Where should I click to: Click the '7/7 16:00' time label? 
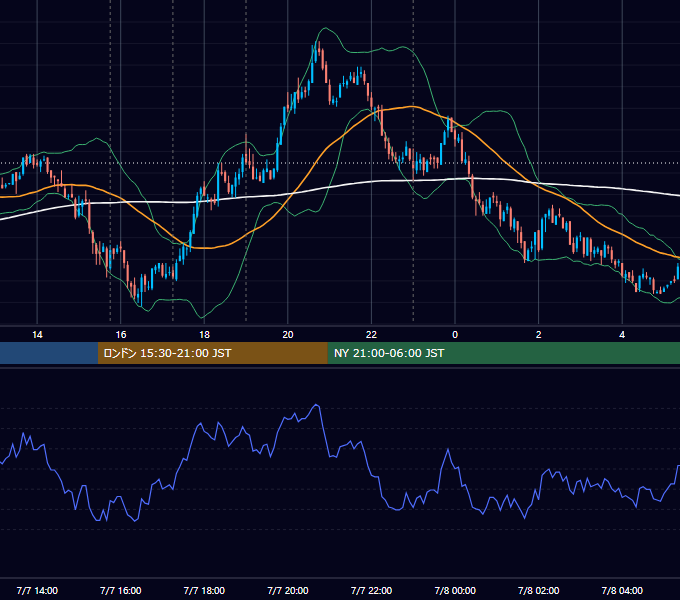coord(121,590)
